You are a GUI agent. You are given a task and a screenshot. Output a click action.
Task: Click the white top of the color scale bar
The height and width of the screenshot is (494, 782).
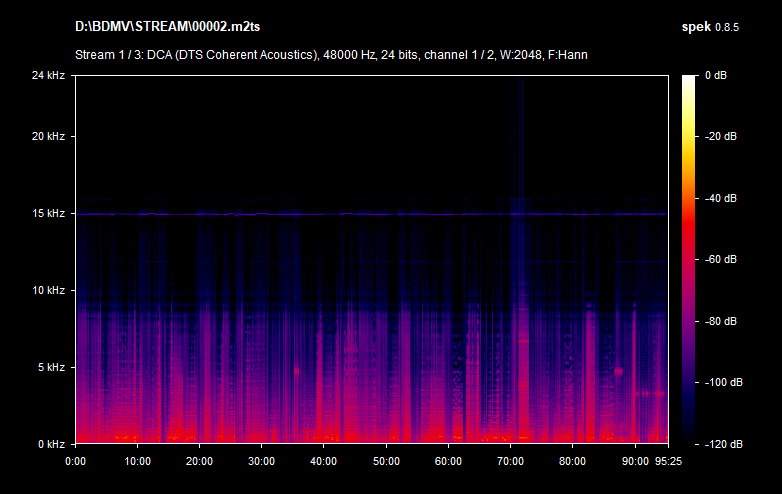[689, 80]
